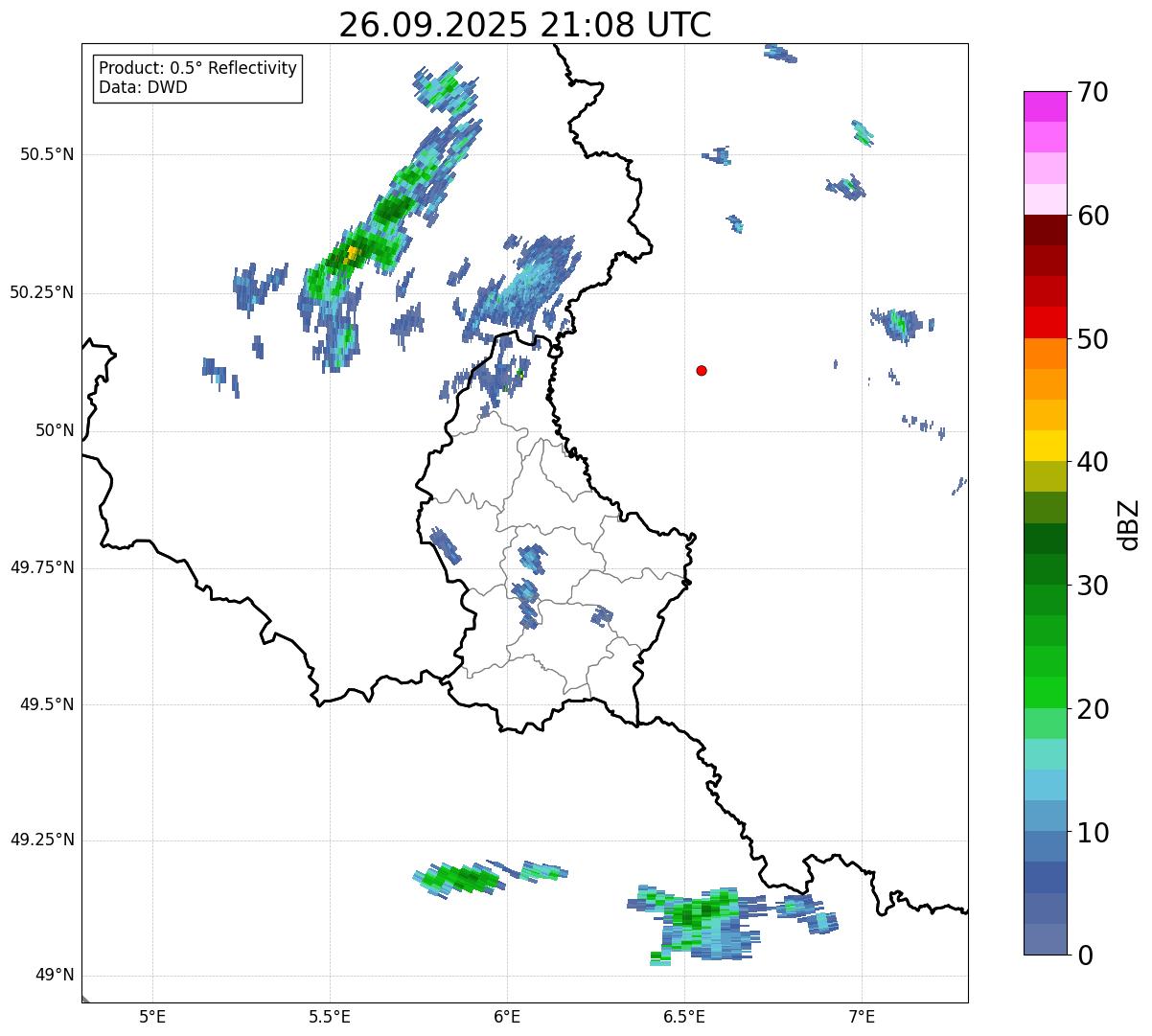Click the latitude label 49°N
This screenshot has width=1152, height=1036.
pos(55,976)
